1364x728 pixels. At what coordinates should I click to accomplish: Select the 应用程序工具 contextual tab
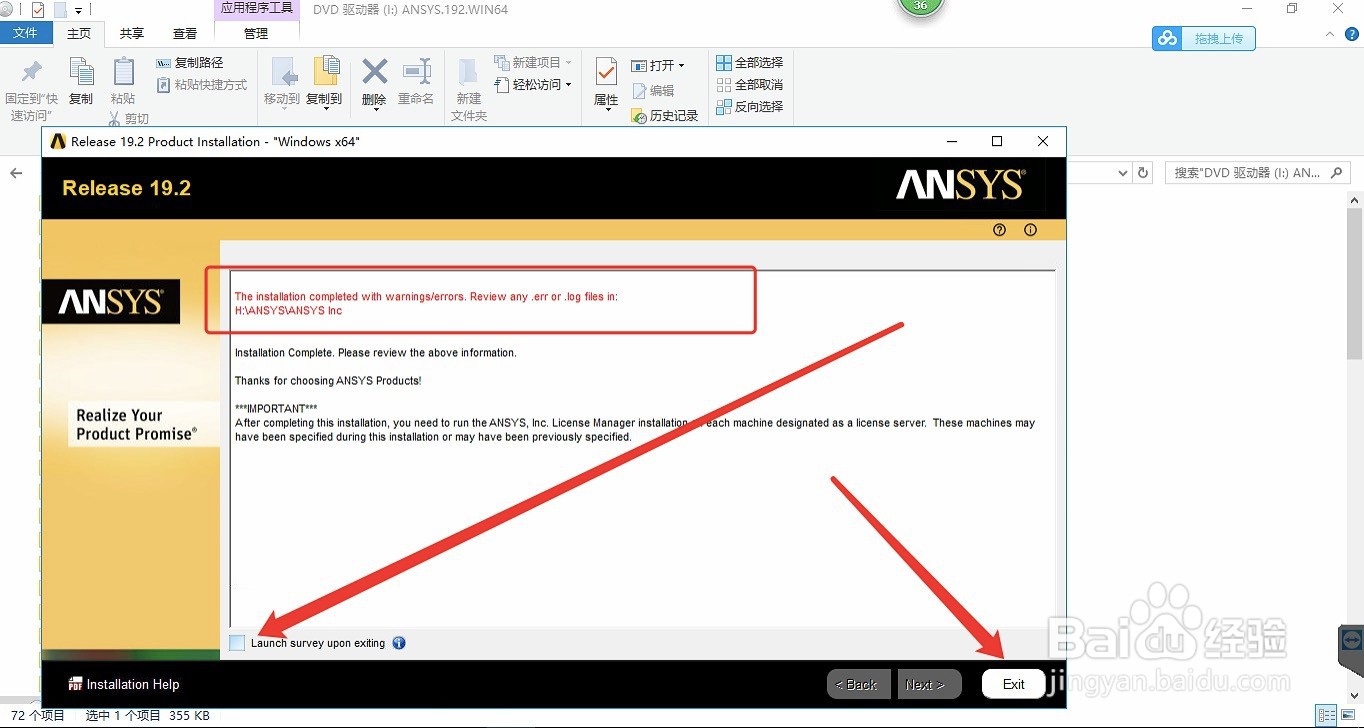(256, 8)
